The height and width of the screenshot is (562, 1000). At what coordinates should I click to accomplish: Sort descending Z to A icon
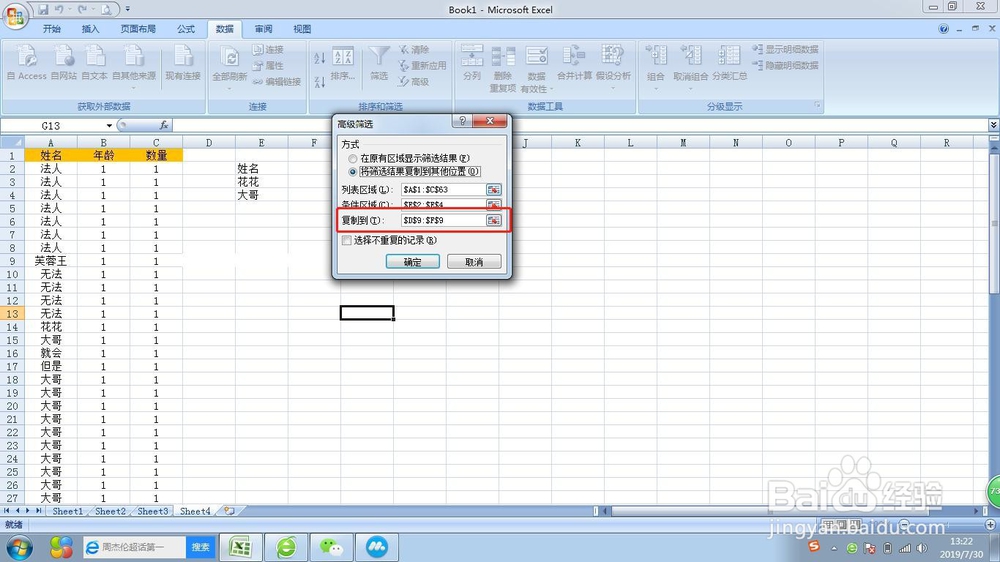(x=320, y=82)
